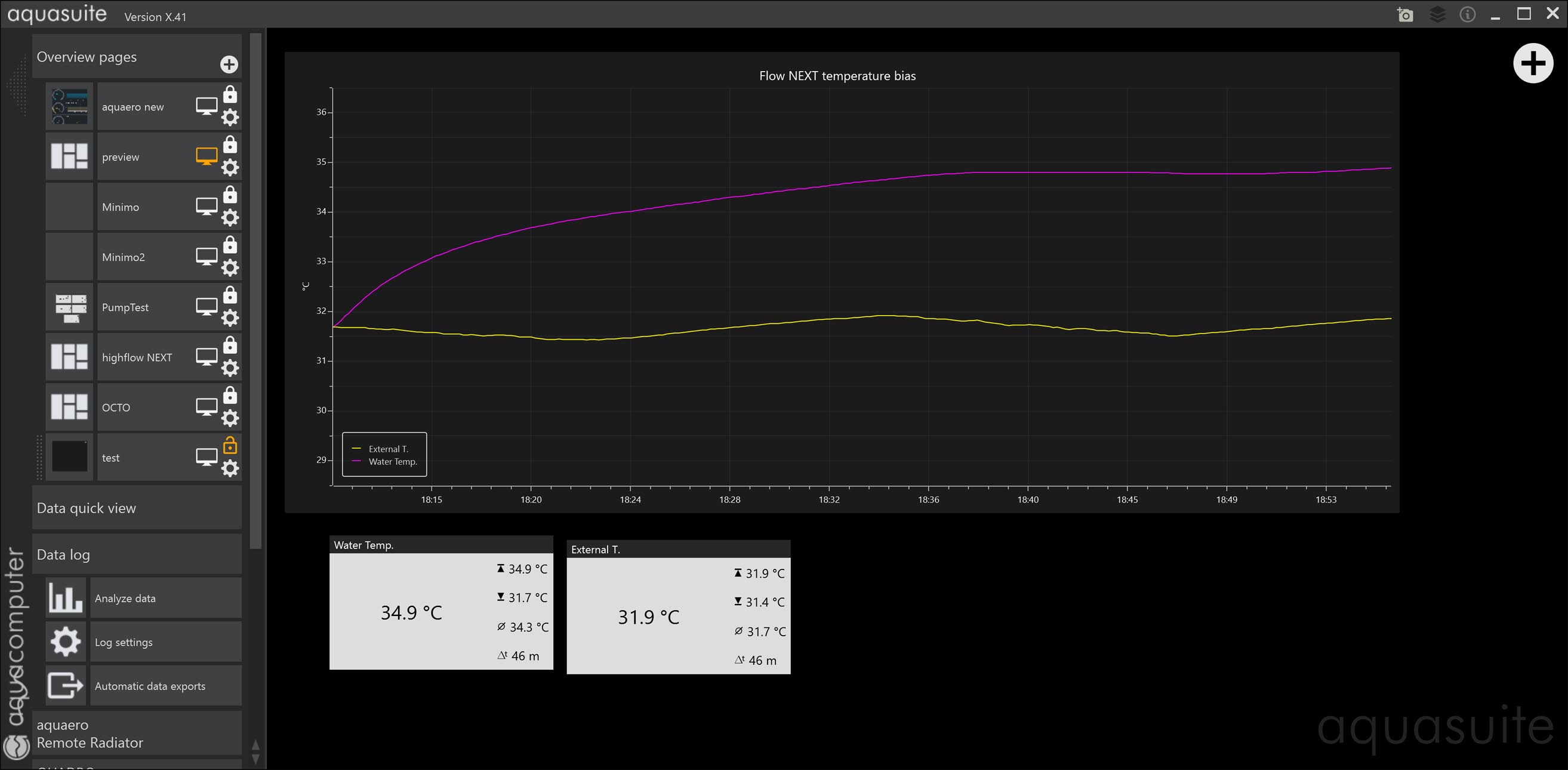The width and height of the screenshot is (1568, 770).
Task: Click the screenshot camera icon in title bar
Action: (1405, 14)
